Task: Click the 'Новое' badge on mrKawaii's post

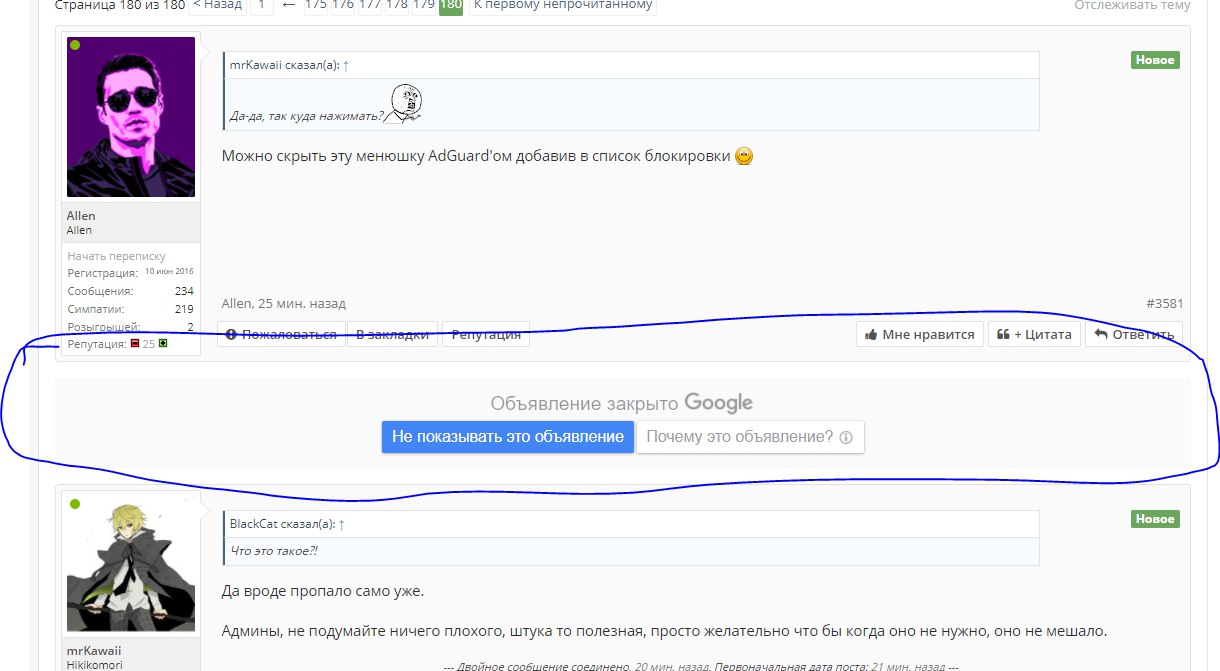Action: 1155,519
